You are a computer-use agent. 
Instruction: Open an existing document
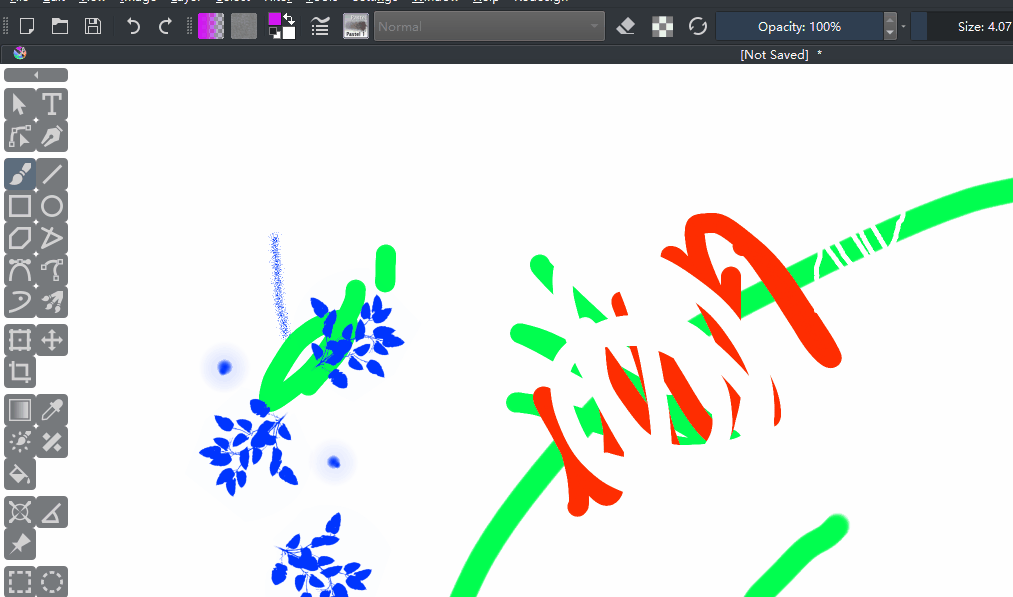click(x=60, y=26)
